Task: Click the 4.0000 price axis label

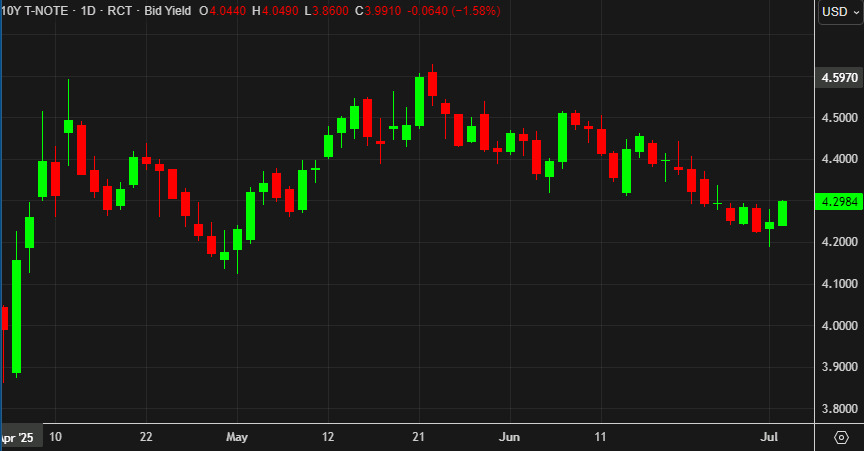Action: click(836, 326)
